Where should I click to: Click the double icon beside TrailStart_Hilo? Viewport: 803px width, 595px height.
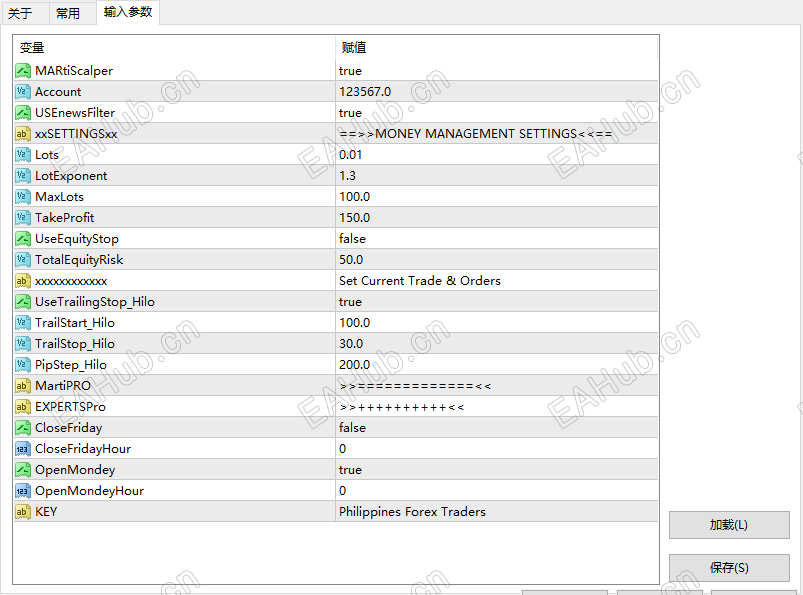coord(23,323)
